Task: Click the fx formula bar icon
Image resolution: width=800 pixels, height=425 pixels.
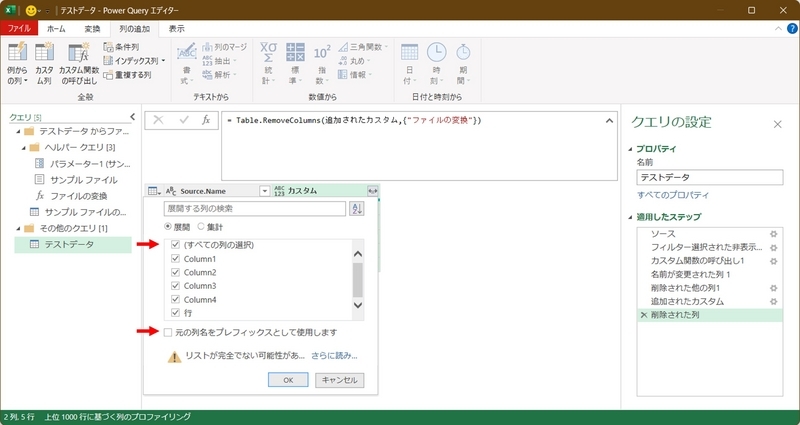Action: click(206, 120)
